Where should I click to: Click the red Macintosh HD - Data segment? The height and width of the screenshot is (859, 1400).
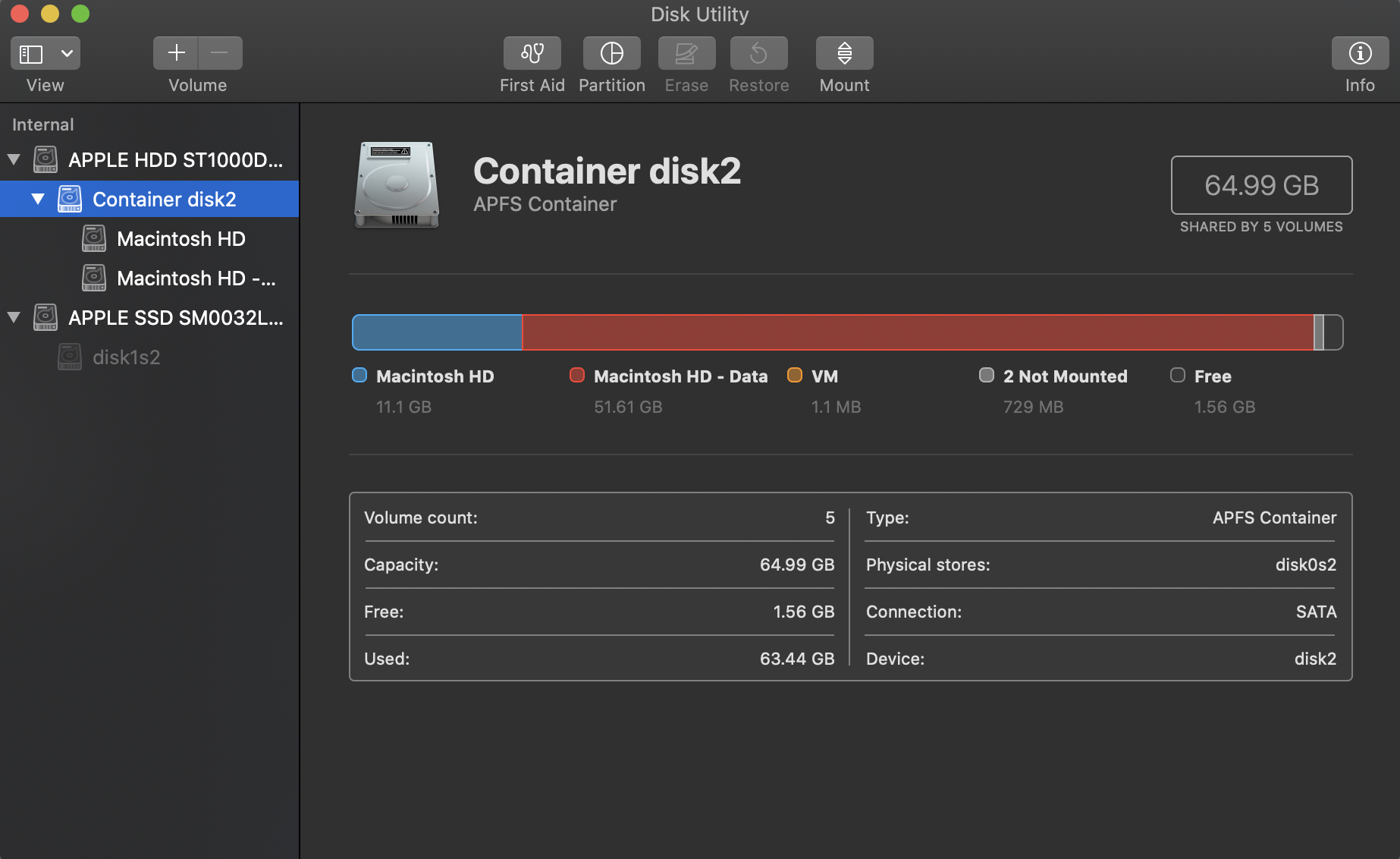pyautogui.click(x=918, y=332)
